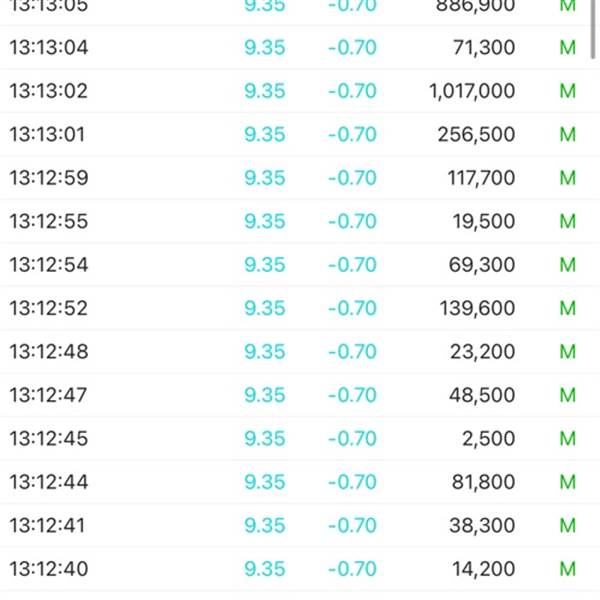Click the 117,700 volume value

click(481, 178)
